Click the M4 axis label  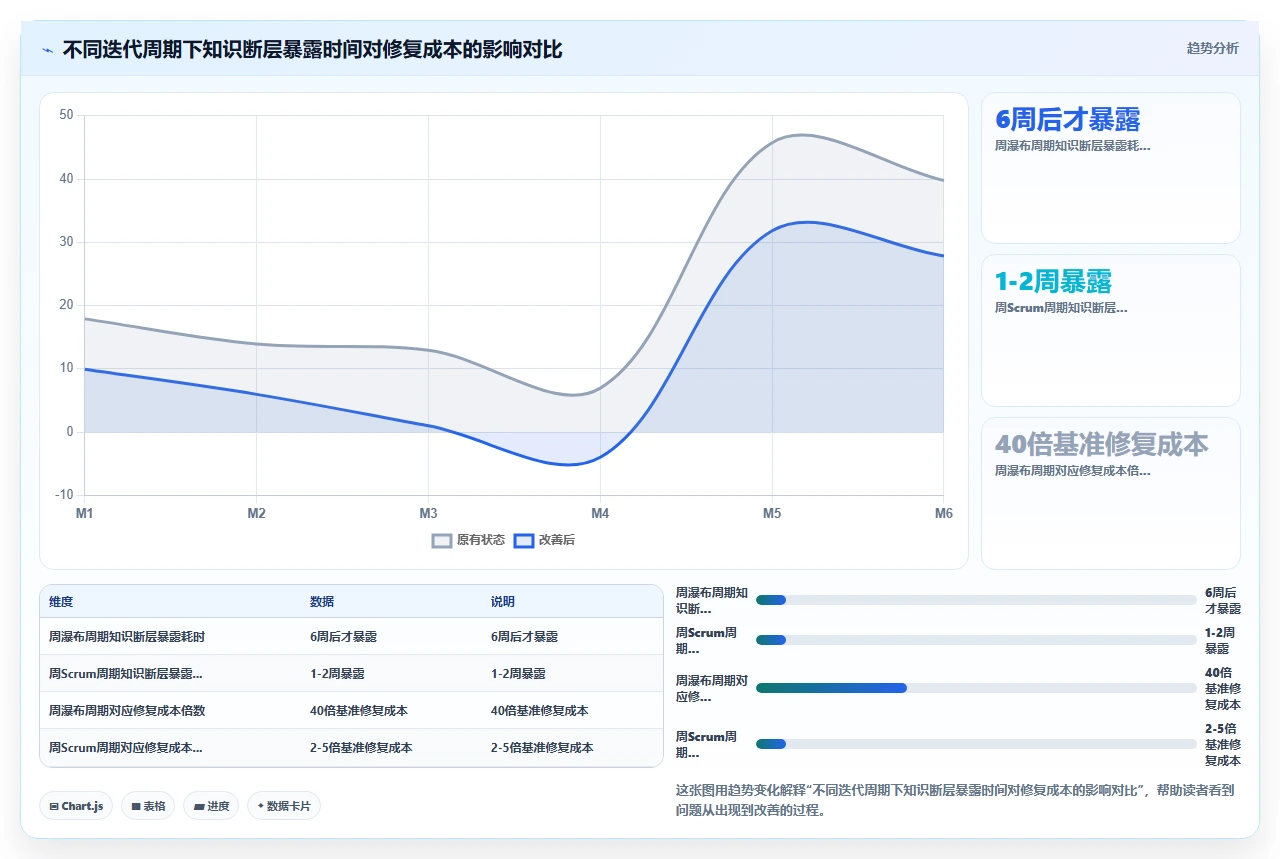click(x=600, y=513)
